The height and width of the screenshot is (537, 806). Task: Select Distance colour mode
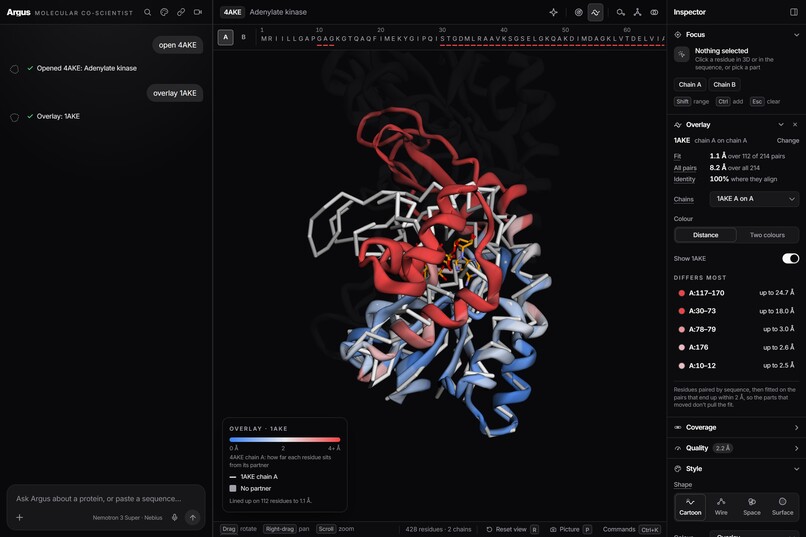click(705, 235)
